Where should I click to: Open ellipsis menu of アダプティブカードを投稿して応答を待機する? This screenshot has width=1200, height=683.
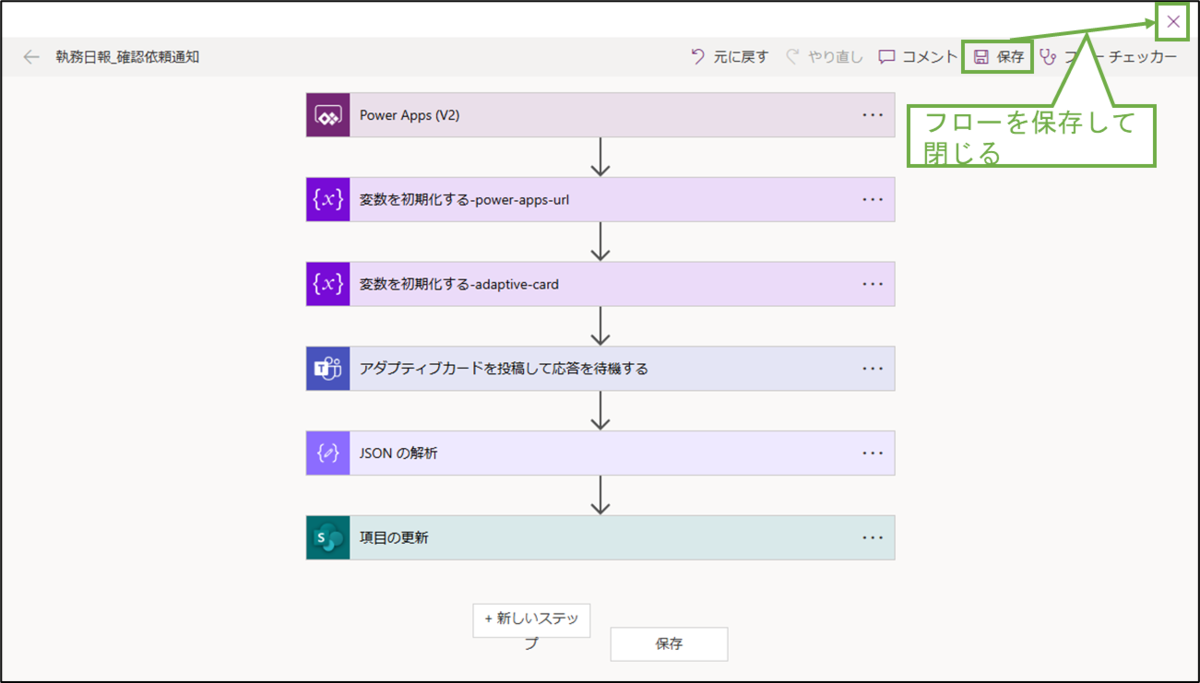(873, 368)
